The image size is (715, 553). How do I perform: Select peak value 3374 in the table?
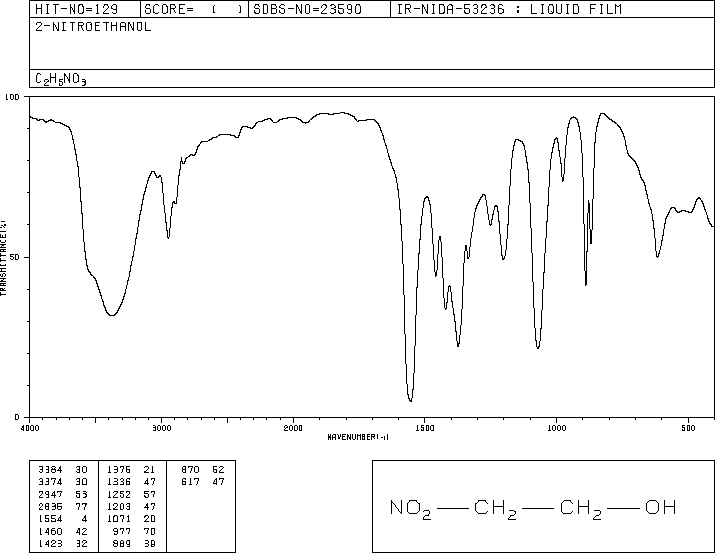pos(49,482)
